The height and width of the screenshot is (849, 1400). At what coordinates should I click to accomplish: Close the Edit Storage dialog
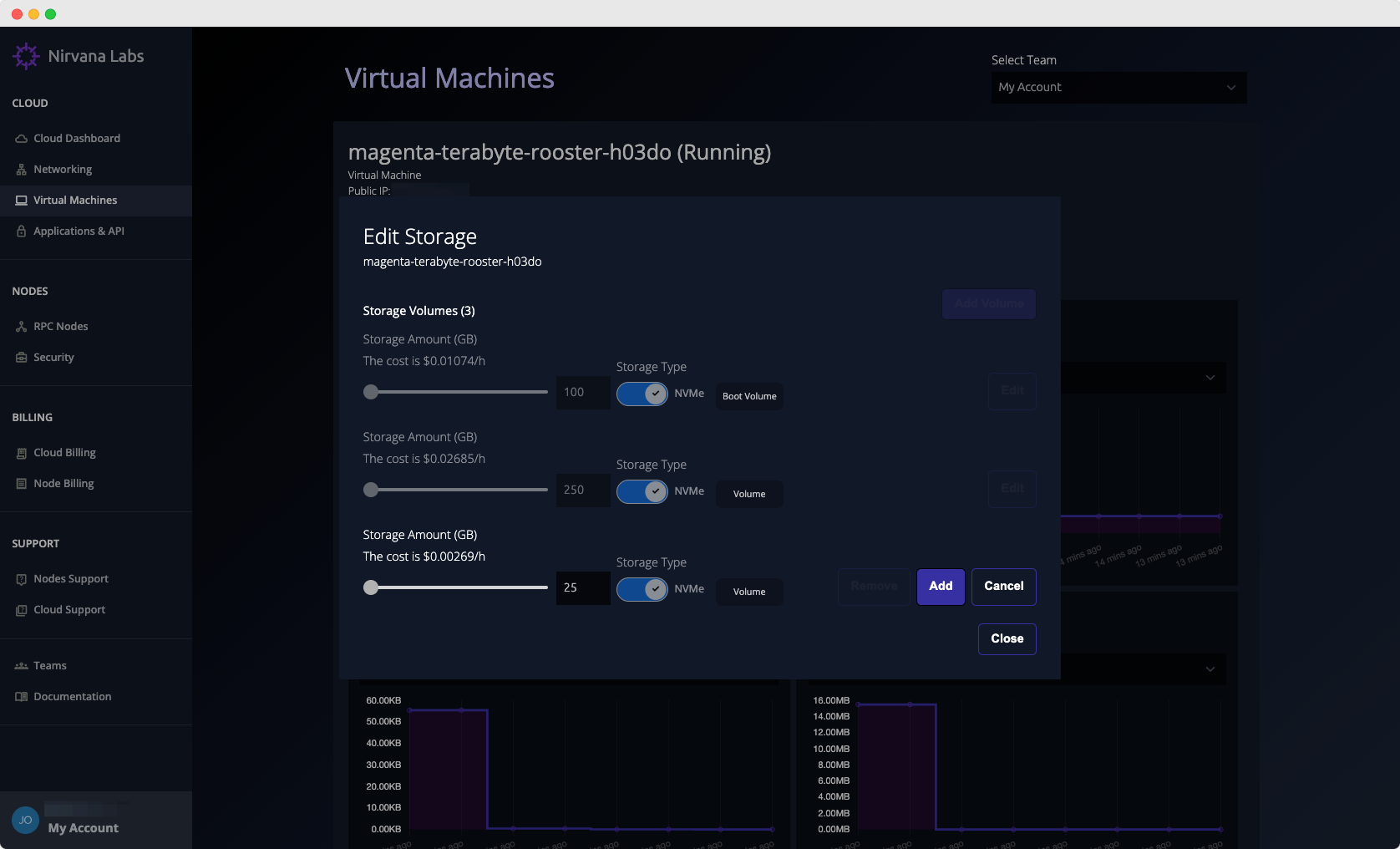tap(1007, 639)
